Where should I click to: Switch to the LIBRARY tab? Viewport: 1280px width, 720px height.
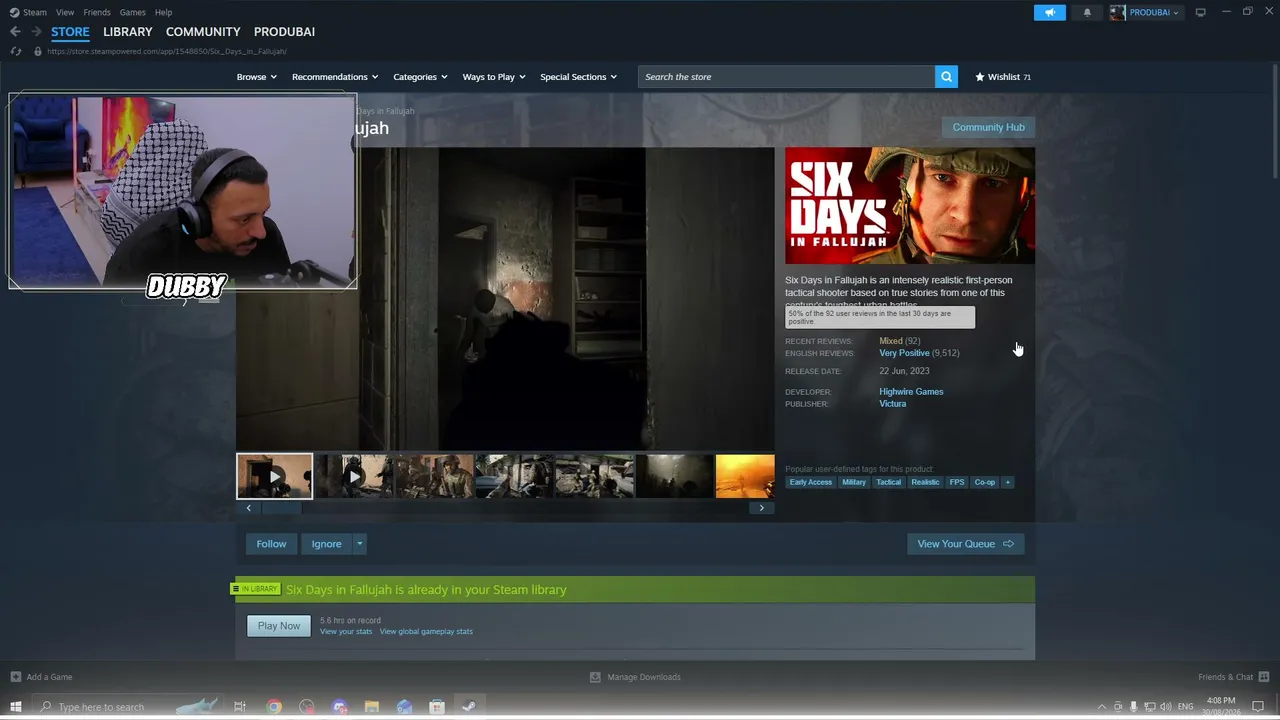click(128, 32)
